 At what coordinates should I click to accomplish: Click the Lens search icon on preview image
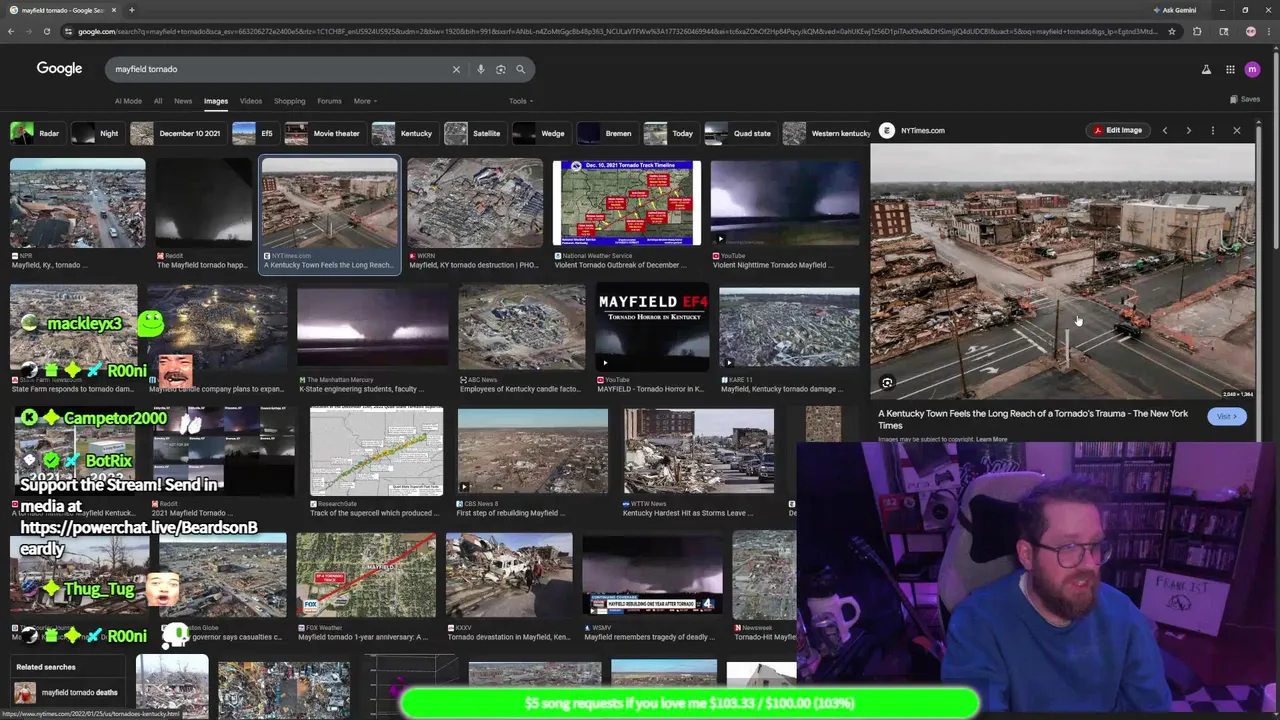pos(887,383)
